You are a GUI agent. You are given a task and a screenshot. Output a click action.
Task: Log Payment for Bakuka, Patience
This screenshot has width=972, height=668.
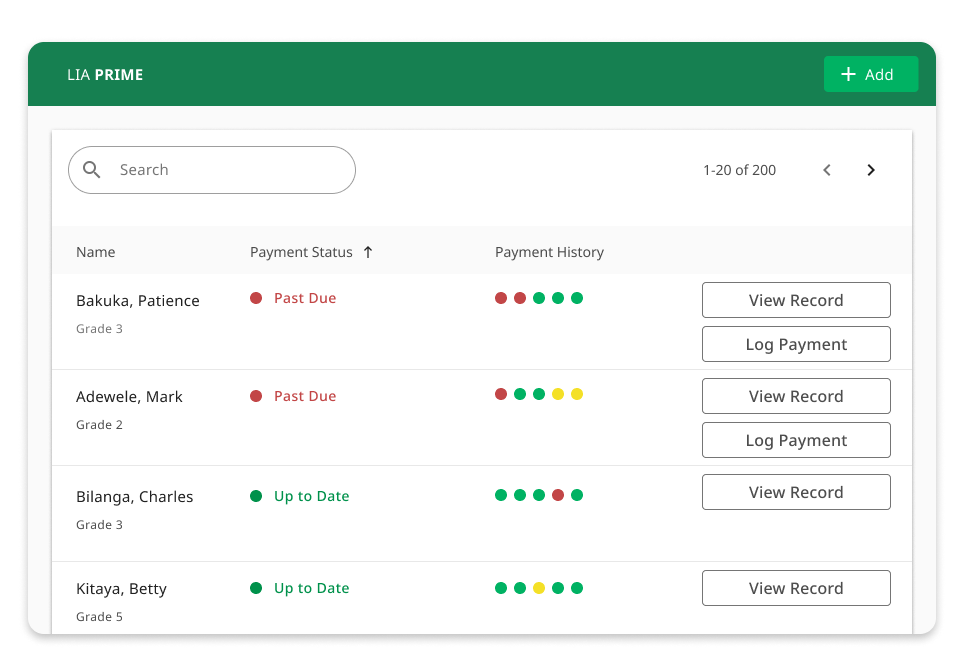click(x=796, y=344)
